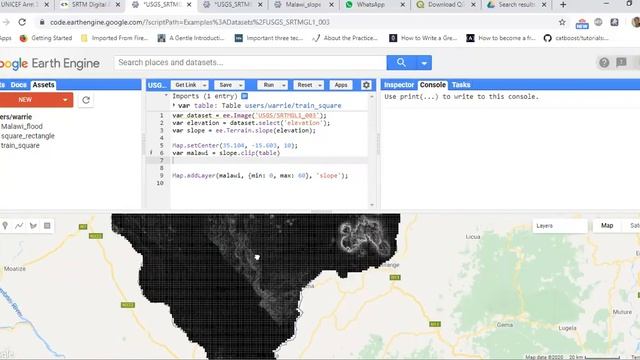Bookmark this page with star icon
The height and width of the screenshot is (360, 640).
(562, 22)
